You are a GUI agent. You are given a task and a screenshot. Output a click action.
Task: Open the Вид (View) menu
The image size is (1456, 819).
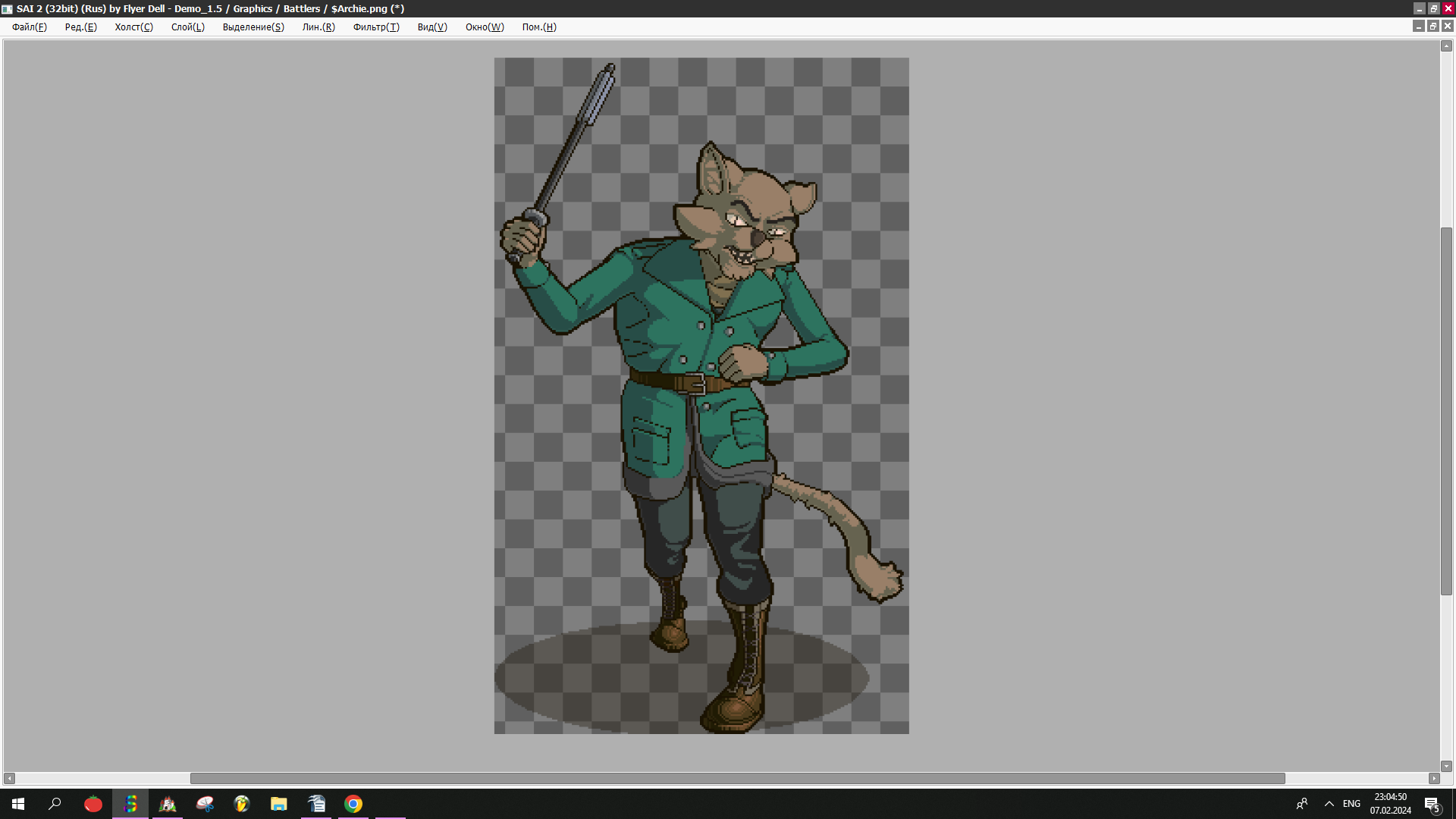point(431,27)
